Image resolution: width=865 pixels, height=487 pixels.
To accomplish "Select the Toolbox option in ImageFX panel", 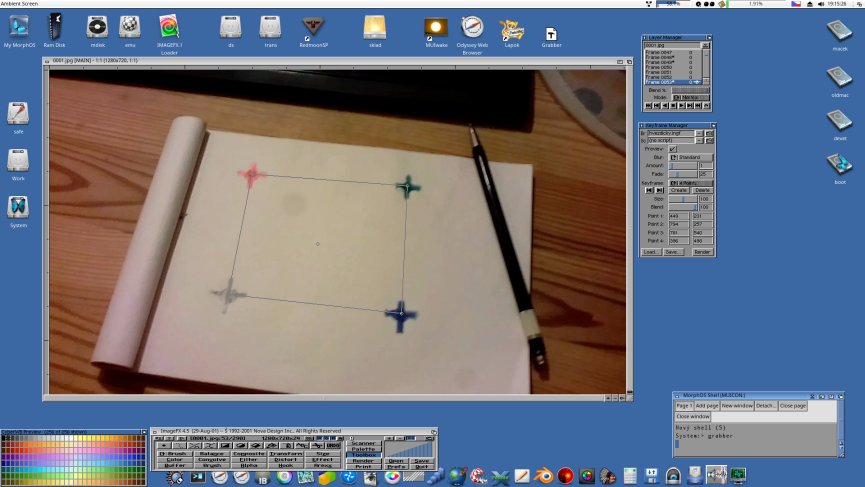I will pyautogui.click(x=363, y=454).
